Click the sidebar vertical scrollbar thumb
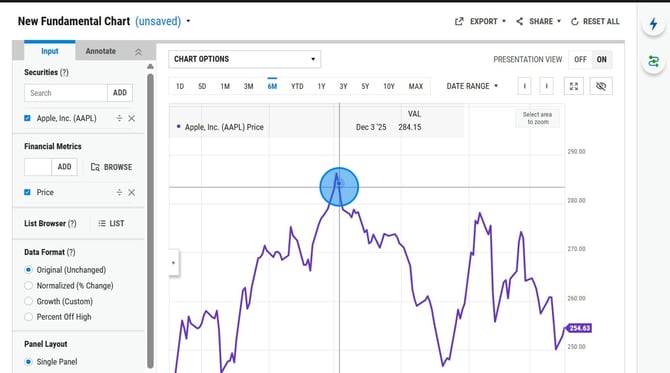The image size is (670, 373). pyautogui.click(x=150, y=220)
